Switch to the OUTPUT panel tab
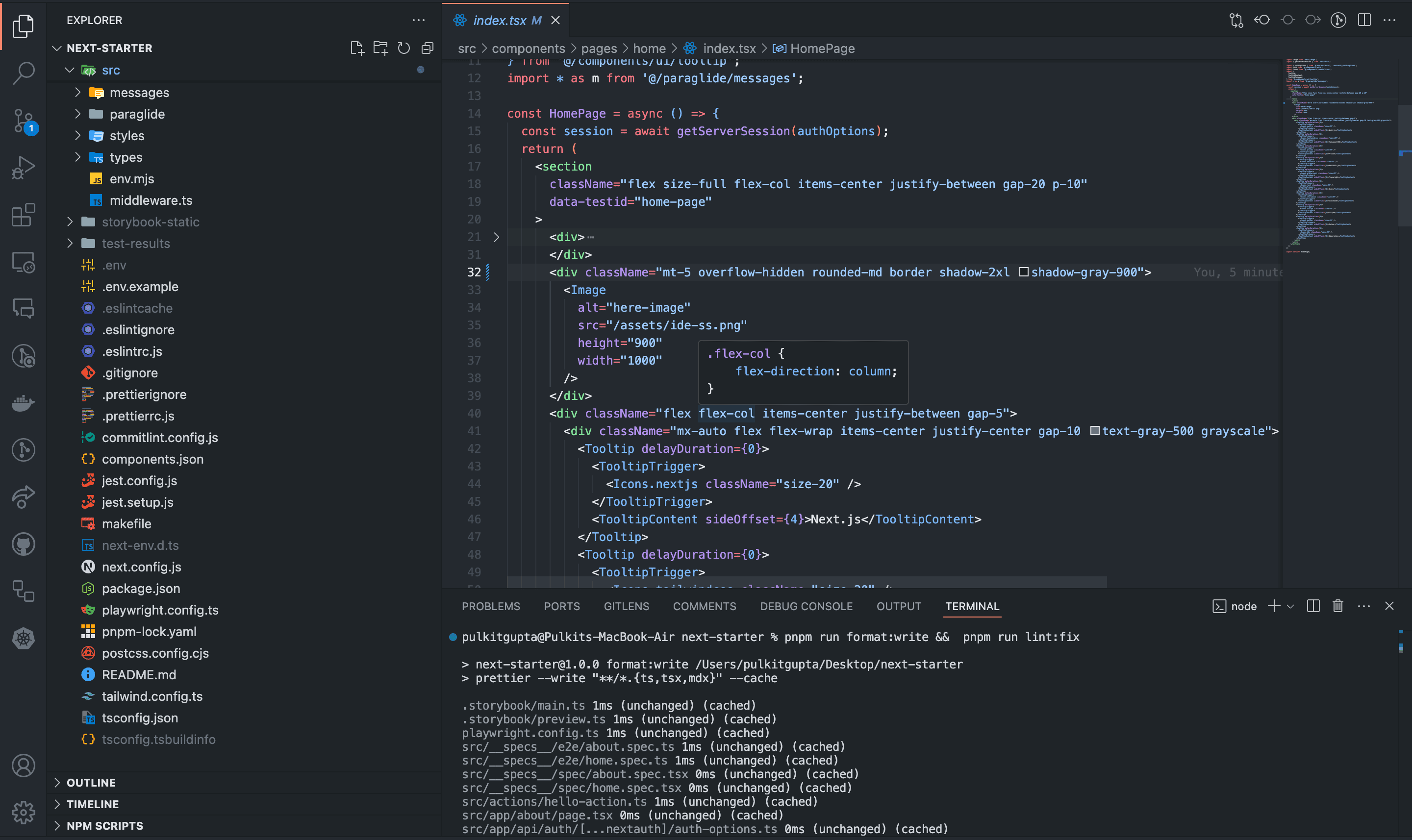The width and height of the screenshot is (1412, 840). [899, 606]
